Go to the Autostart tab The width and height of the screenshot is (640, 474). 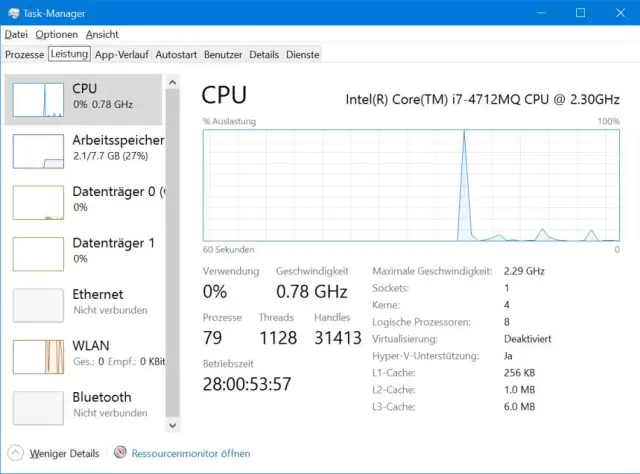point(176,54)
